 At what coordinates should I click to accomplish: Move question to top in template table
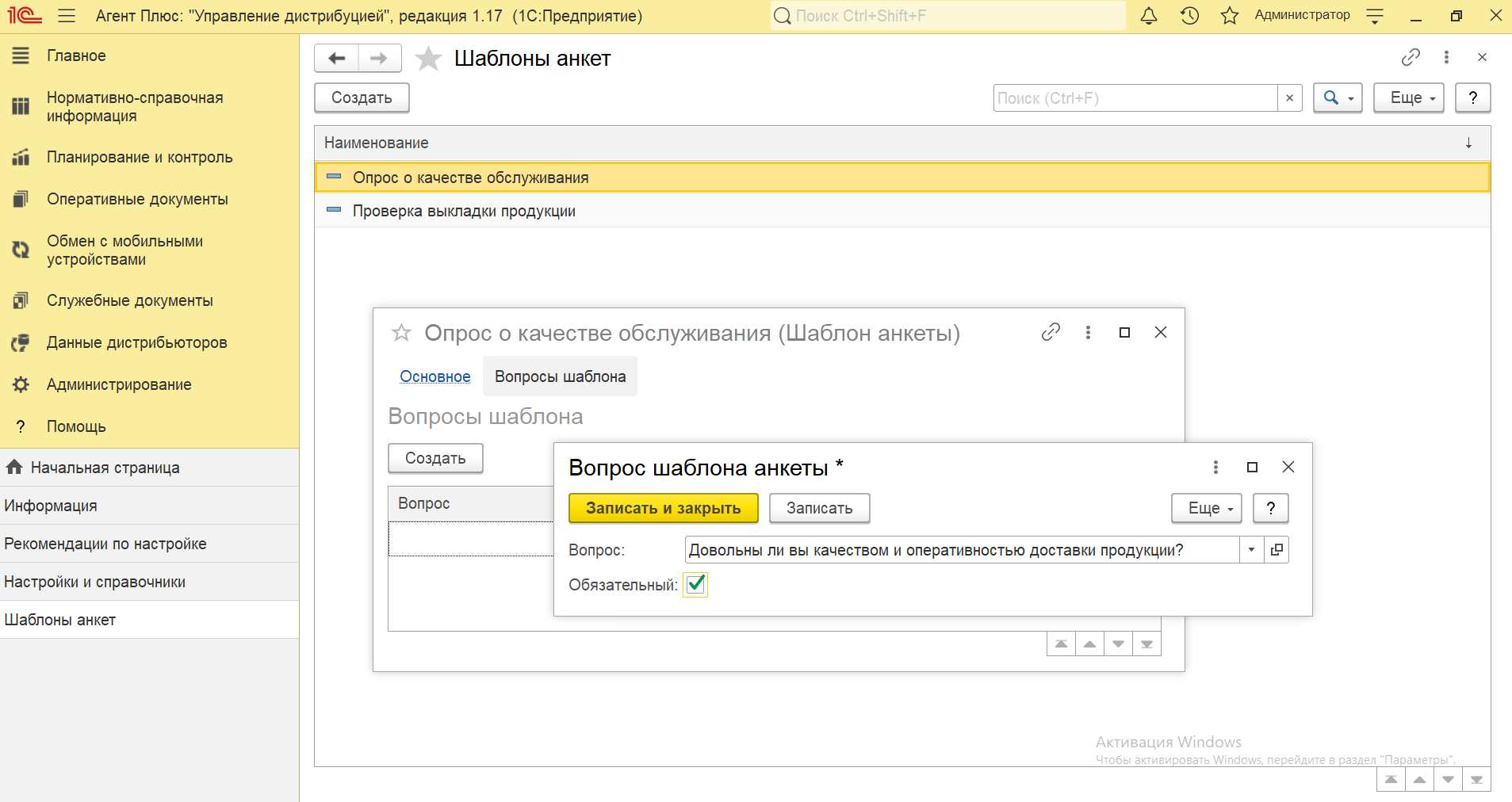(1061, 644)
